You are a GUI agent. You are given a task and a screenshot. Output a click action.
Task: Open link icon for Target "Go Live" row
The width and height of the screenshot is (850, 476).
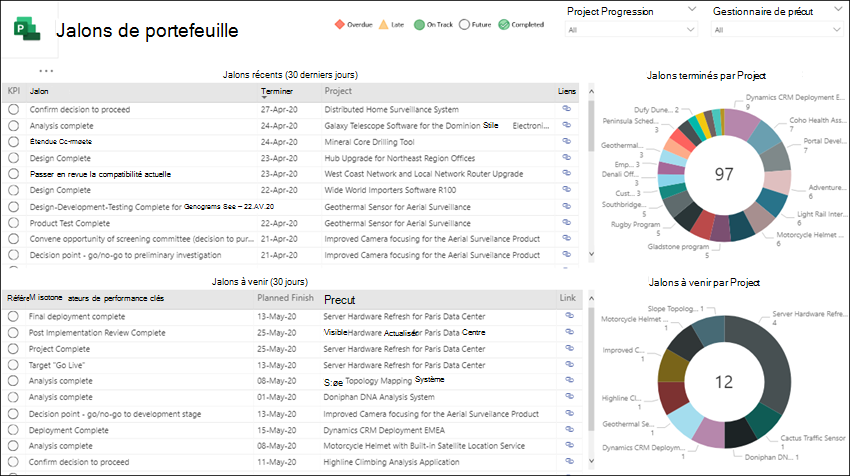click(x=569, y=364)
